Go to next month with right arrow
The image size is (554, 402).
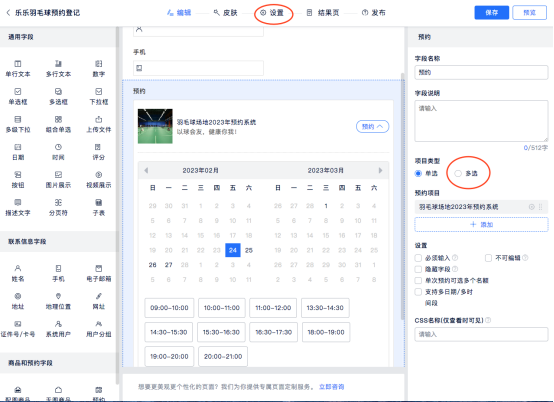(380, 170)
